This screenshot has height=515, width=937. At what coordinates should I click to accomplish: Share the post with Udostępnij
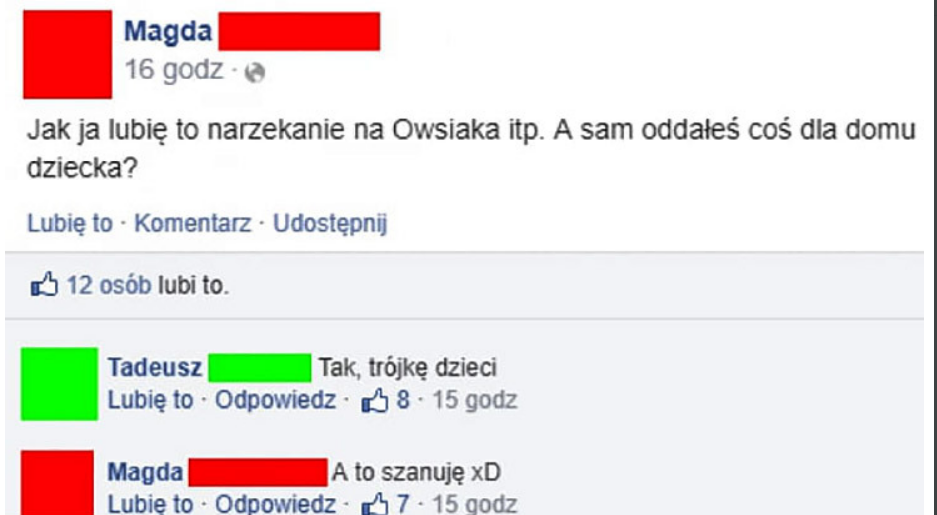[330, 224]
